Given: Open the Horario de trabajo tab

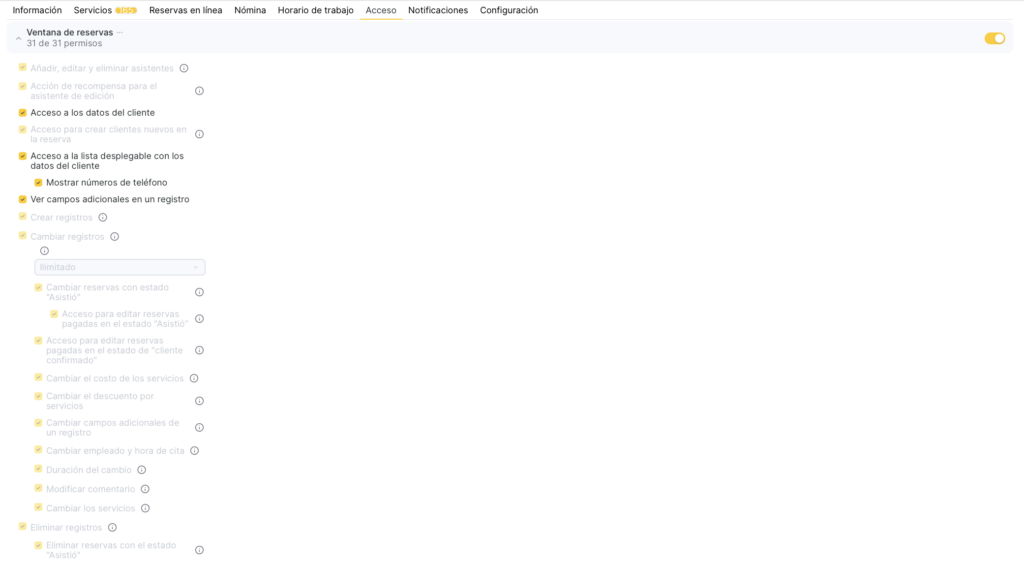Looking at the screenshot, I should [x=315, y=10].
